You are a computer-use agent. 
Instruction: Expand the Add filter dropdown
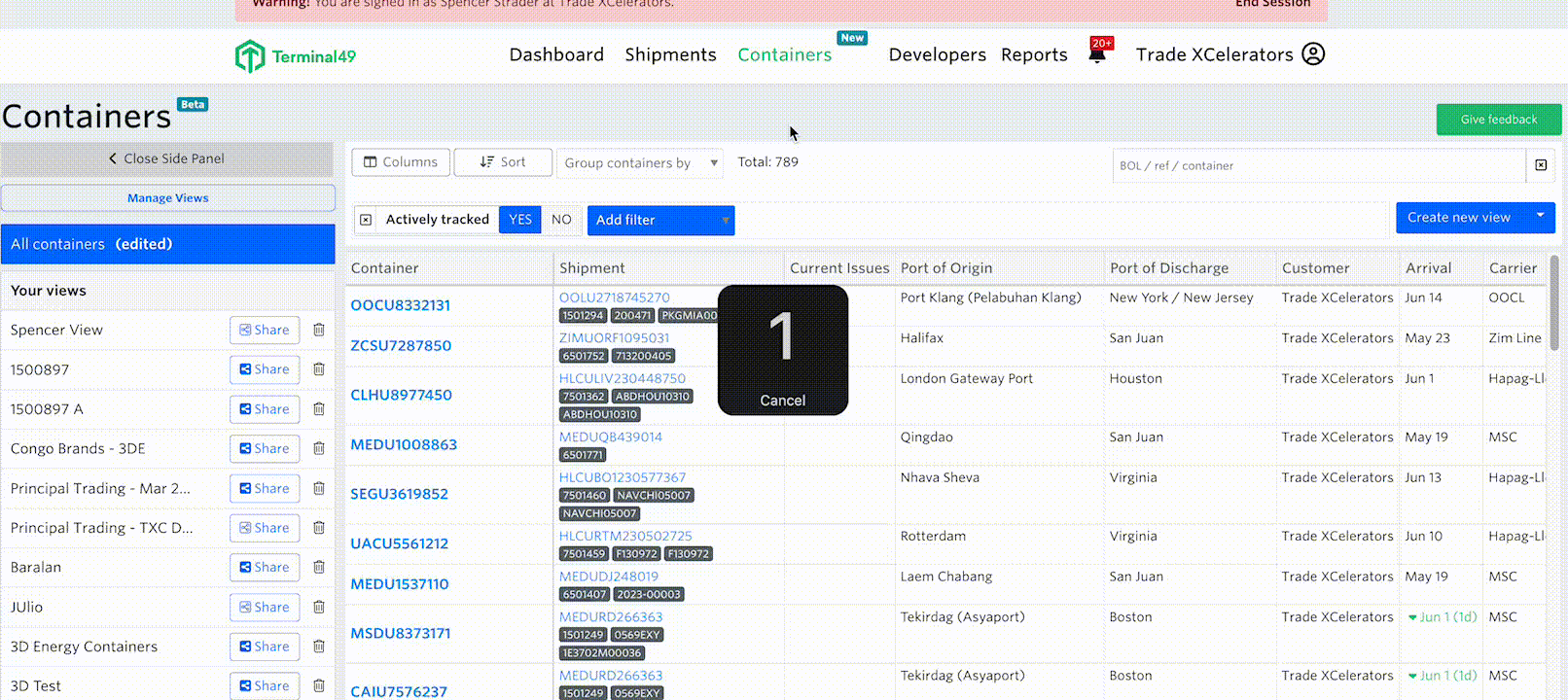tap(660, 221)
